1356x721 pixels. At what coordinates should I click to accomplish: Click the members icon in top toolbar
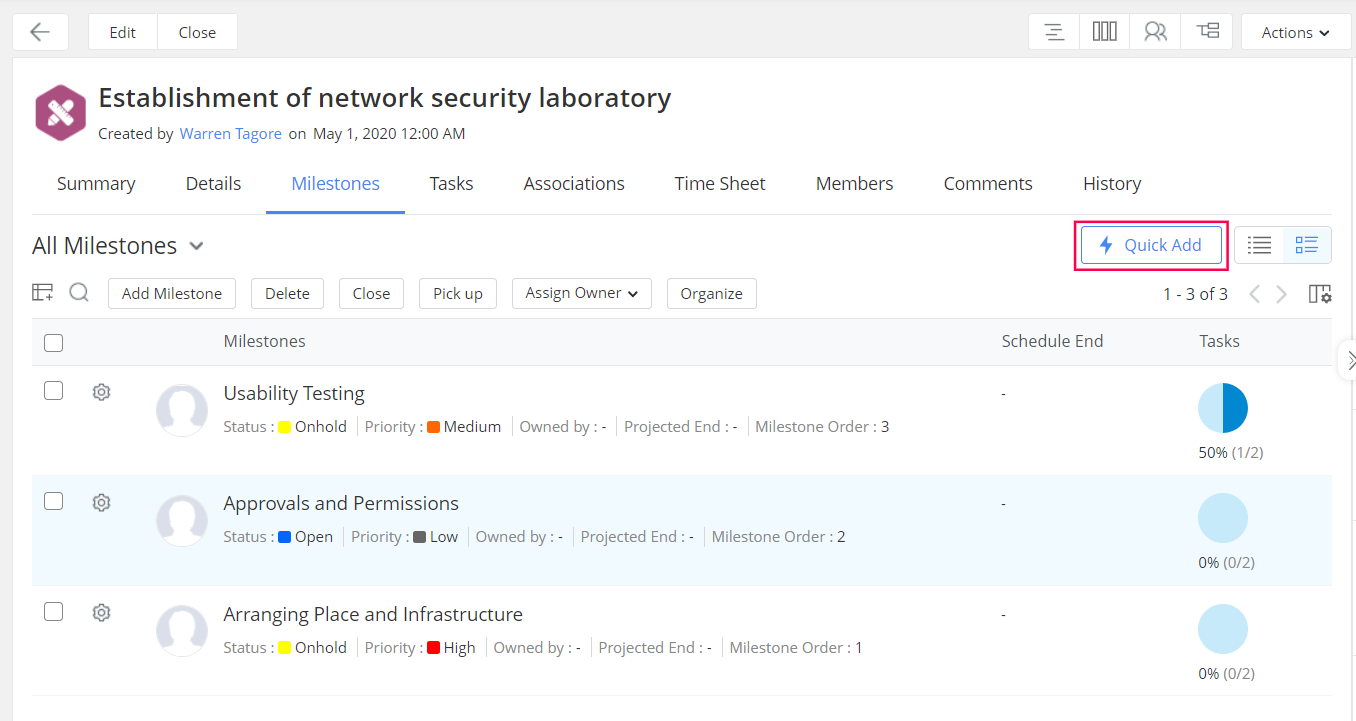(x=1155, y=32)
